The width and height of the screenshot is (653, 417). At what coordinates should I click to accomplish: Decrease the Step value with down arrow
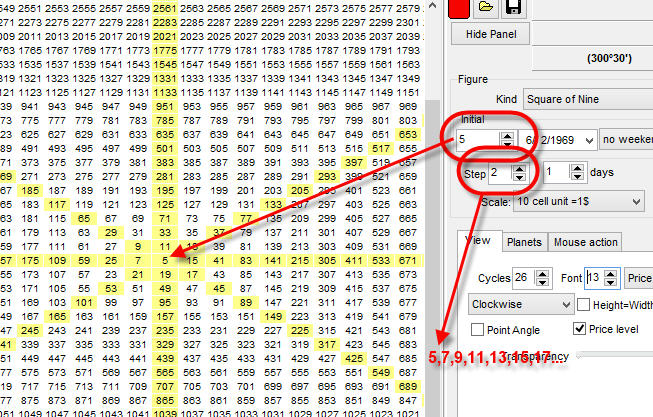[519, 177]
